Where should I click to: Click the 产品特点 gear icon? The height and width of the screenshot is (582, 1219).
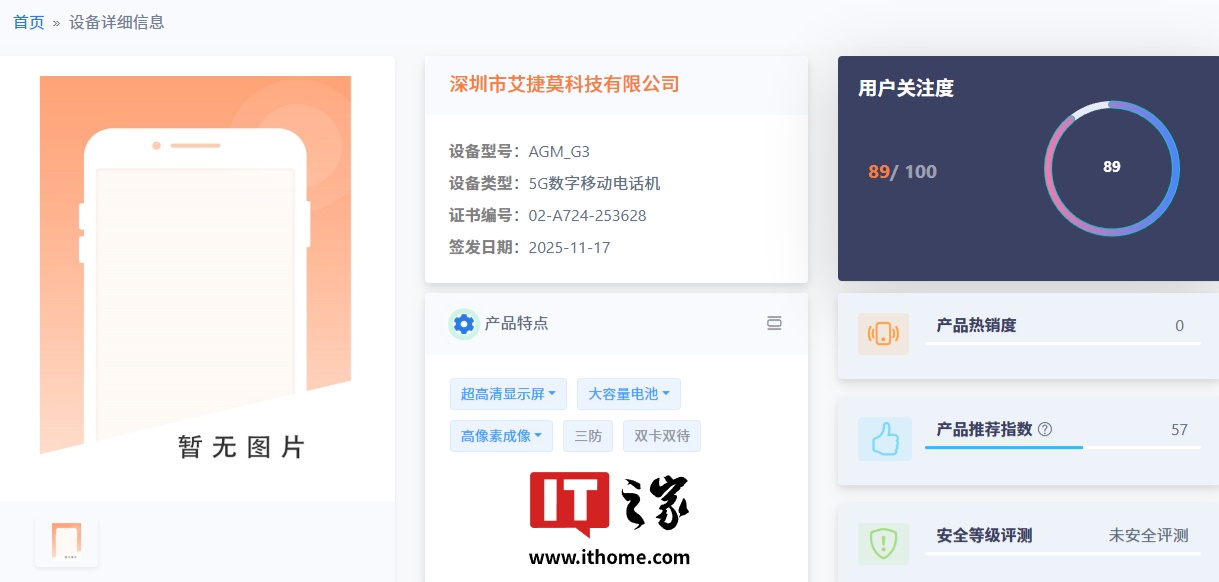[x=463, y=324]
